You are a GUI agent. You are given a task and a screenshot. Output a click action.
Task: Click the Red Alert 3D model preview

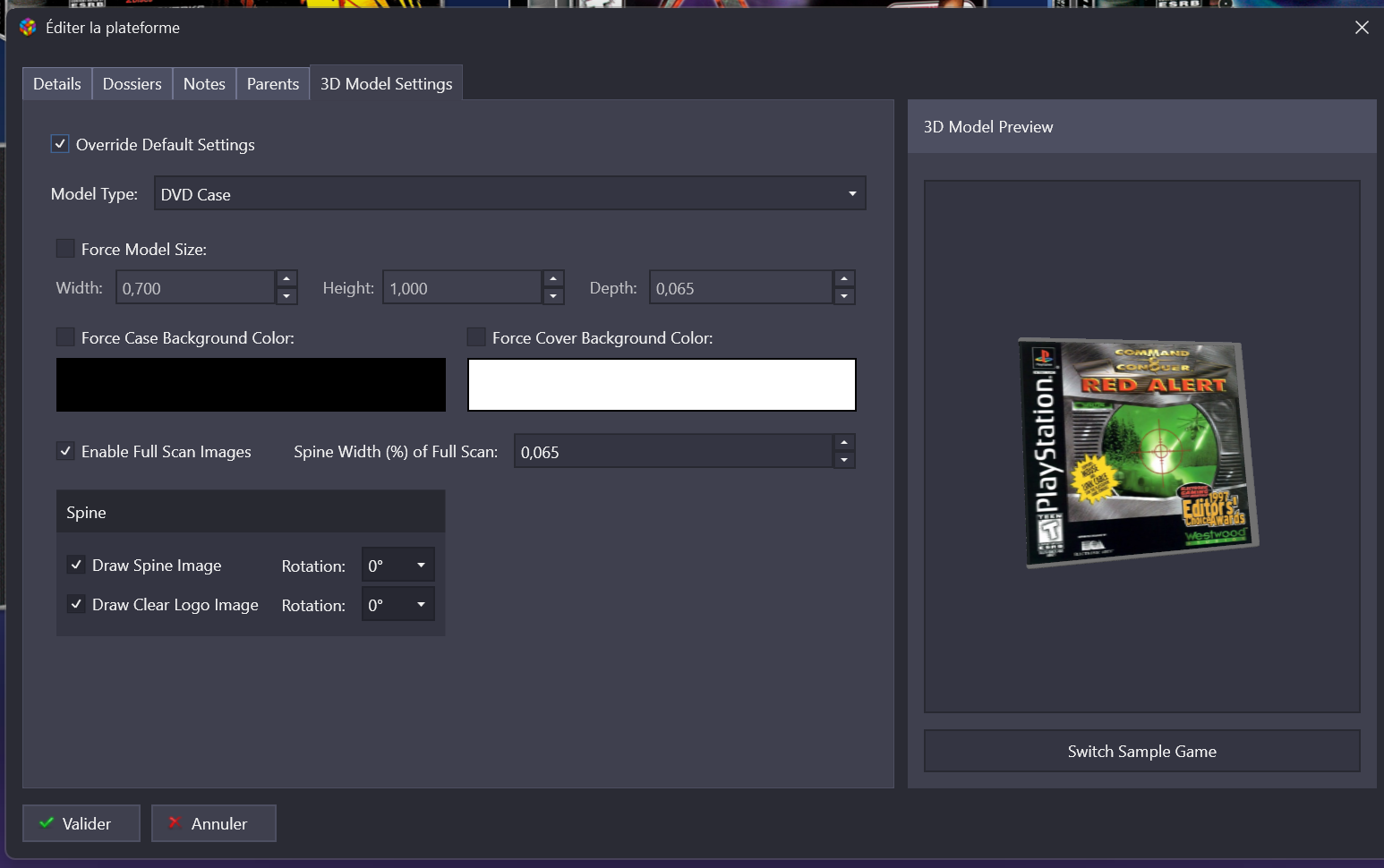[x=1139, y=452]
